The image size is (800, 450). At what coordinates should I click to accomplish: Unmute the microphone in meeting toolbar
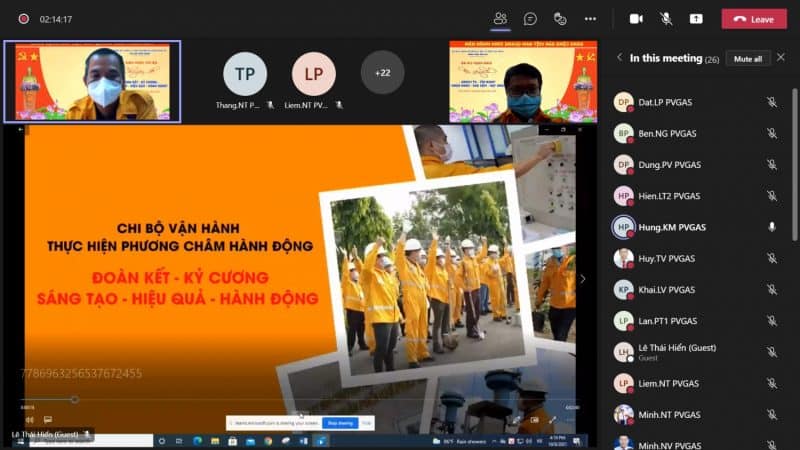tap(666, 19)
